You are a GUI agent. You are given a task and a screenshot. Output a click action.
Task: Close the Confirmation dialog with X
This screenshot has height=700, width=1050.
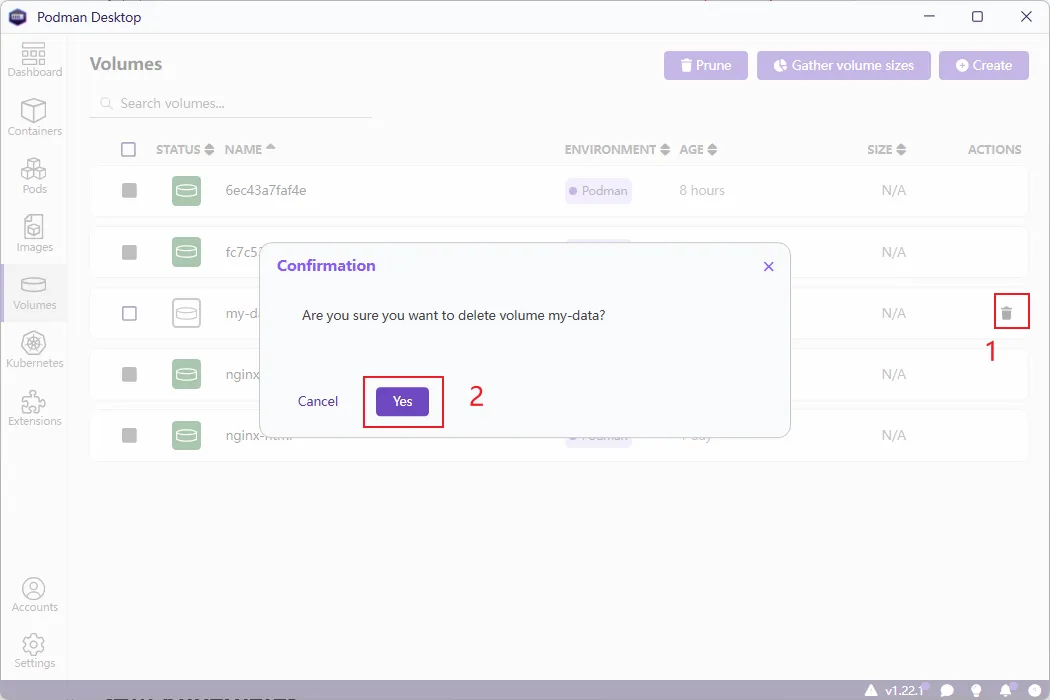point(768,267)
